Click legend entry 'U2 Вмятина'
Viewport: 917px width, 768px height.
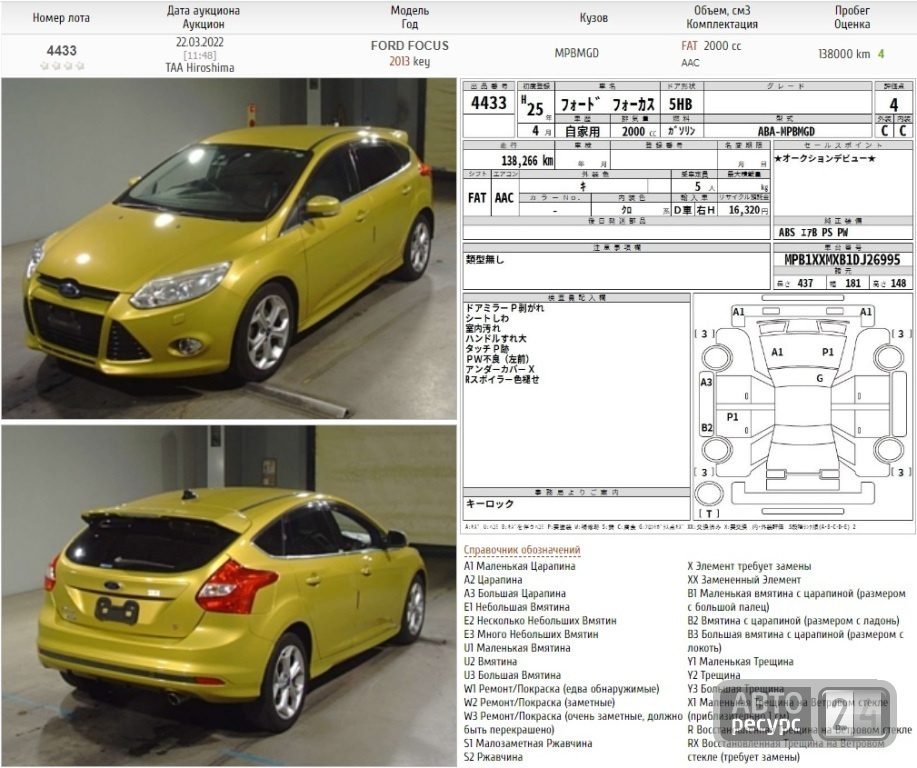point(490,662)
